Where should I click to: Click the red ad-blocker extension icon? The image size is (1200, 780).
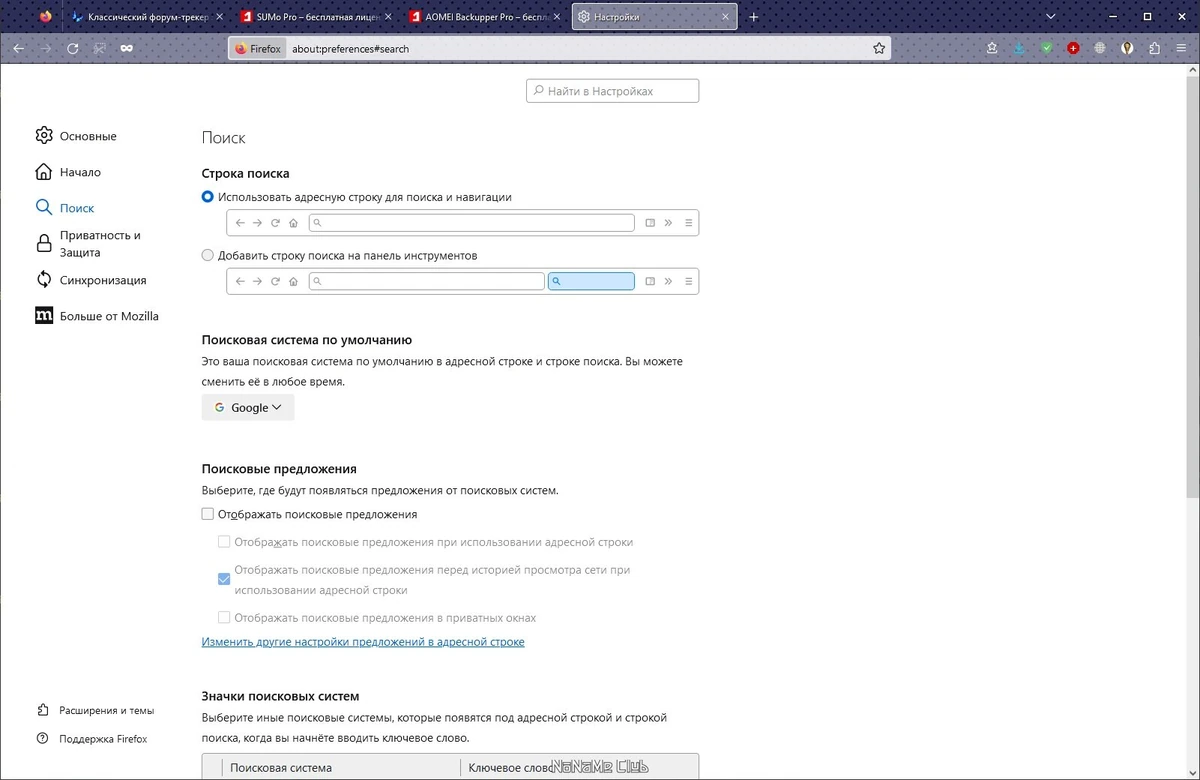[x=1073, y=48]
